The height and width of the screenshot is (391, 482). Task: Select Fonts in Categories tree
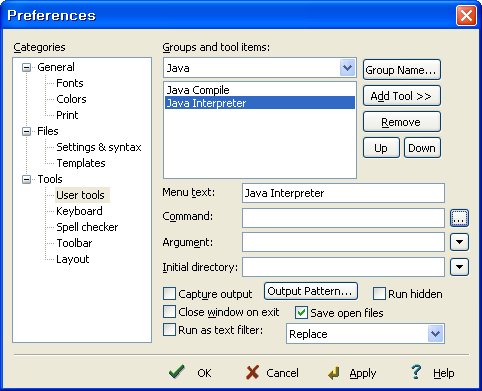tap(70, 83)
